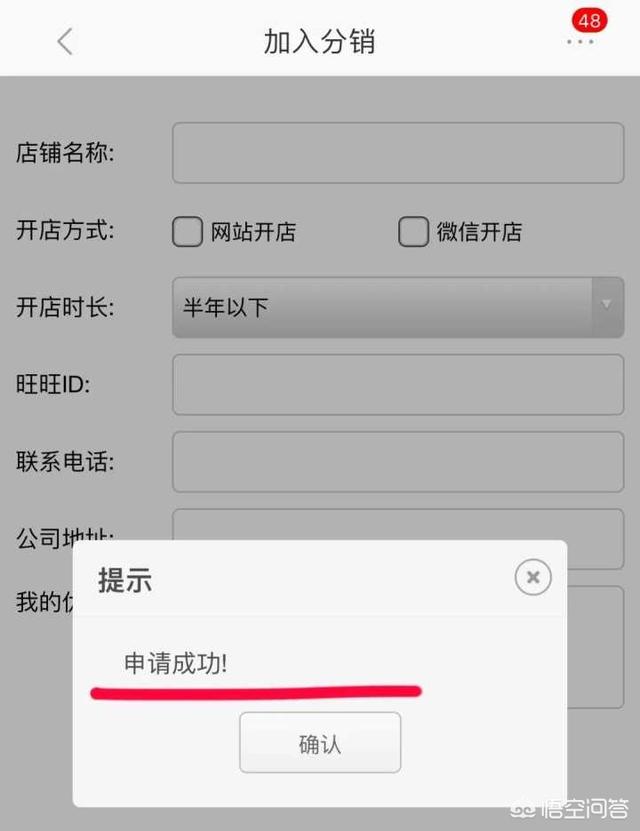This screenshot has width=640, height=831.
Task: Focus the 联系电话 input field
Action: click(x=398, y=462)
